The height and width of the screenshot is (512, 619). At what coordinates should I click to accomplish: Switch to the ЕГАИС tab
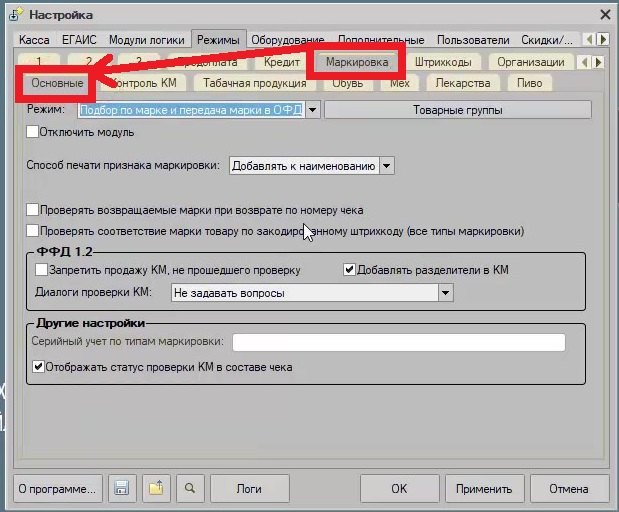click(79, 40)
